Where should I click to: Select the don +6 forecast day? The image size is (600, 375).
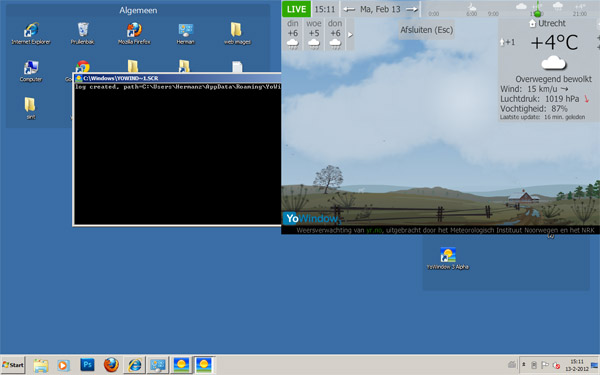(x=335, y=34)
